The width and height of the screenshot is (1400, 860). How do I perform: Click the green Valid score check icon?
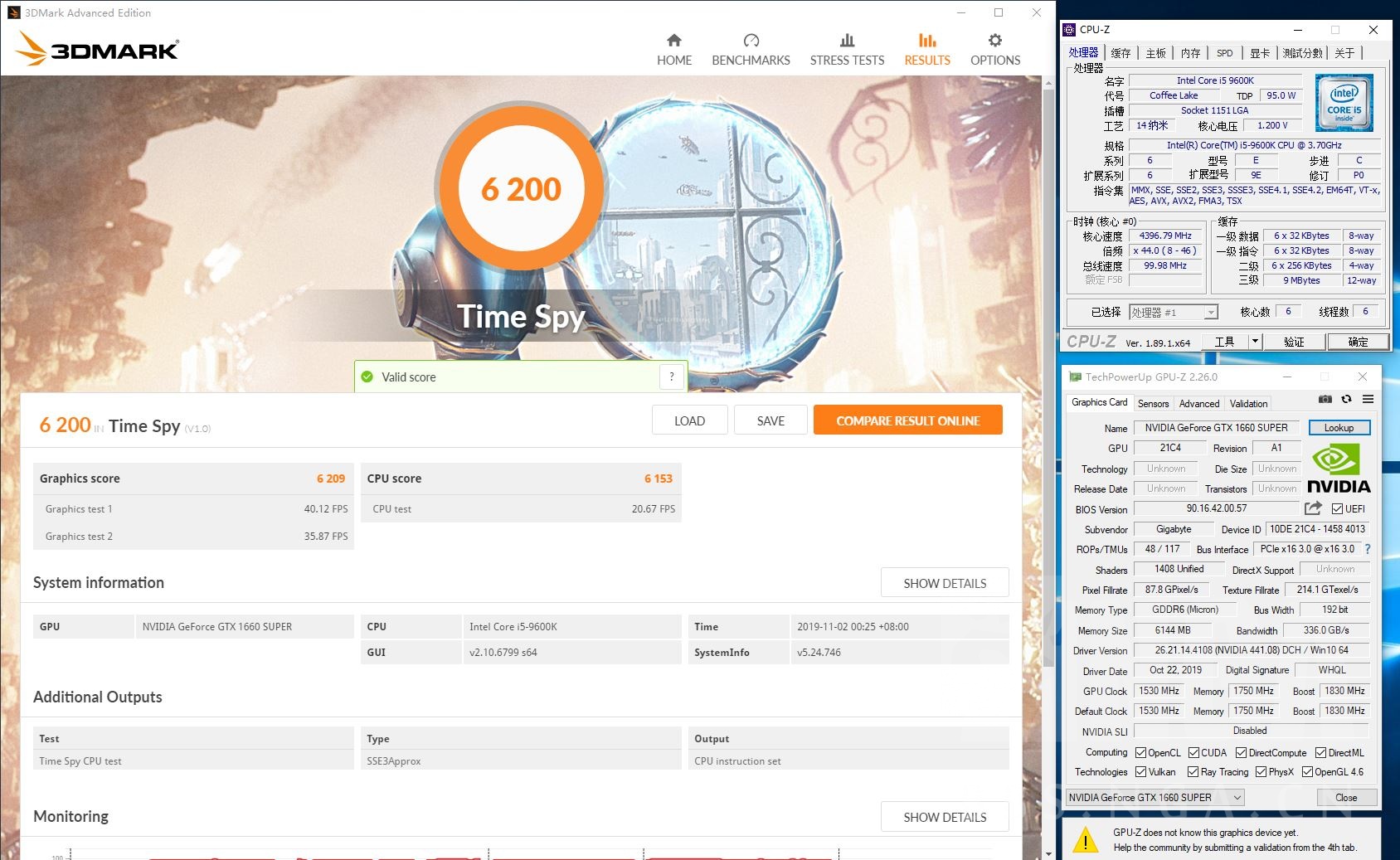(367, 377)
